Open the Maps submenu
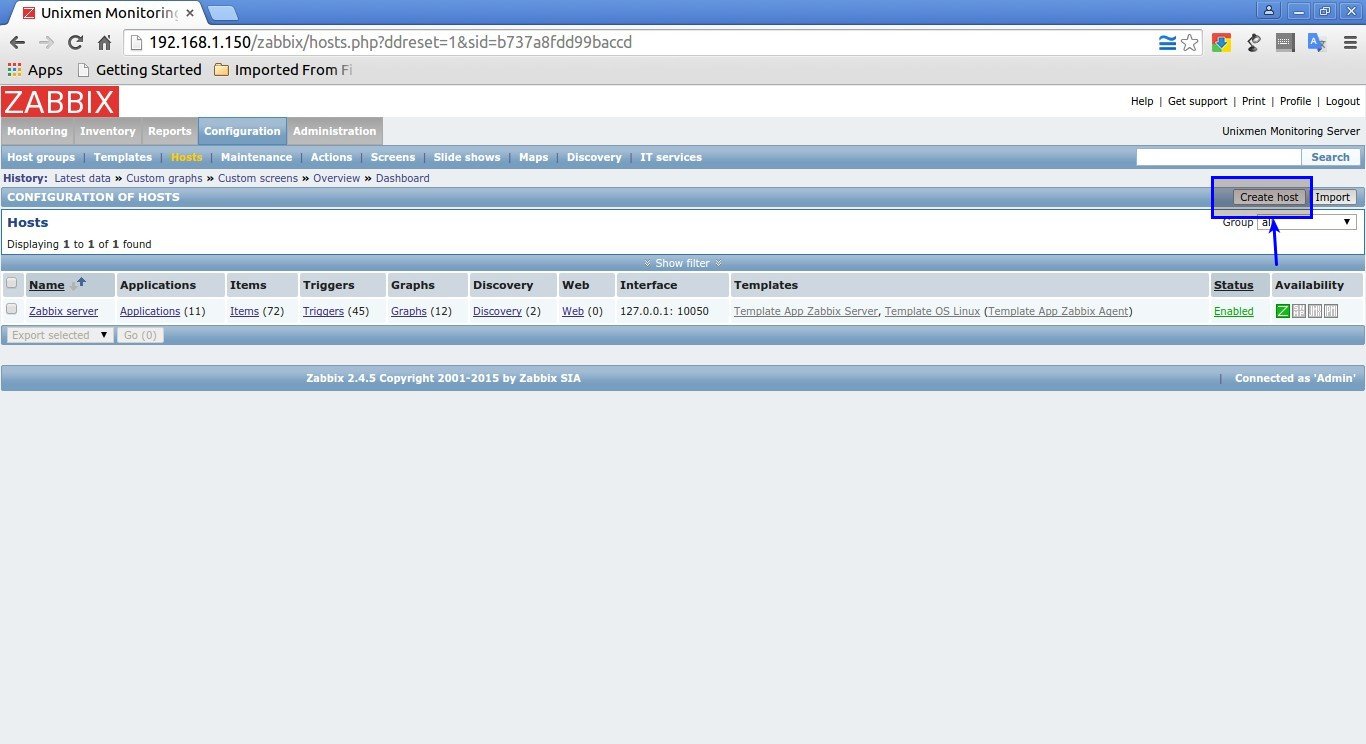Image resolution: width=1366 pixels, height=744 pixels. [x=534, y=157]
